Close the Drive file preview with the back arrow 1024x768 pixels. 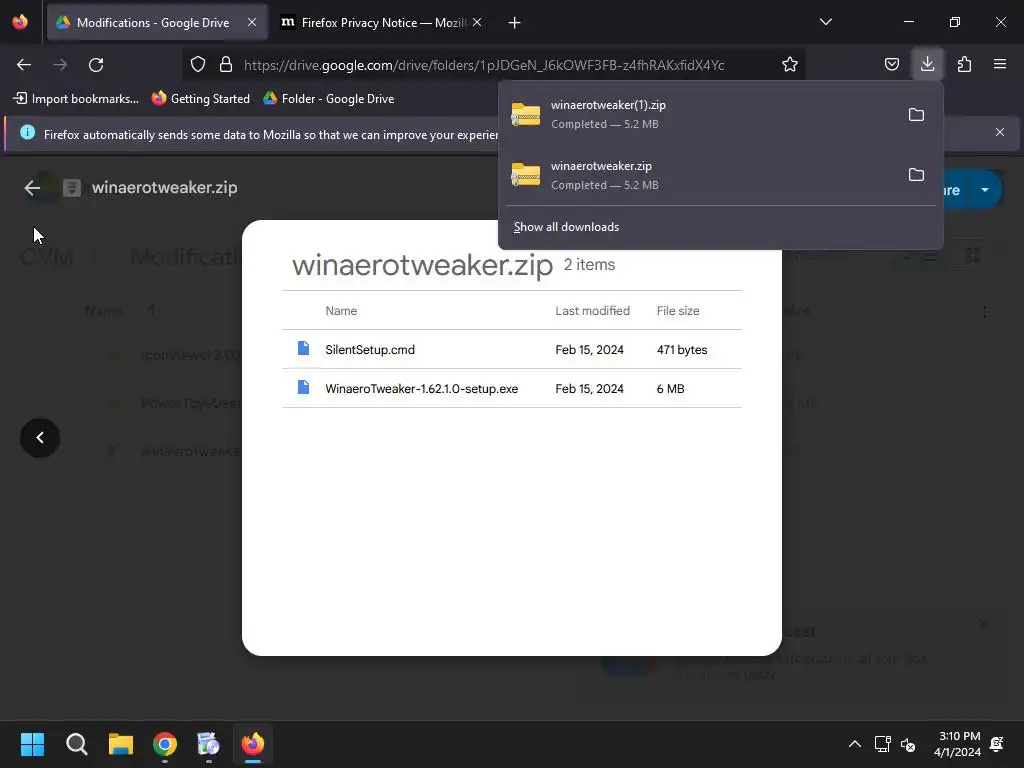coord(32,188)
